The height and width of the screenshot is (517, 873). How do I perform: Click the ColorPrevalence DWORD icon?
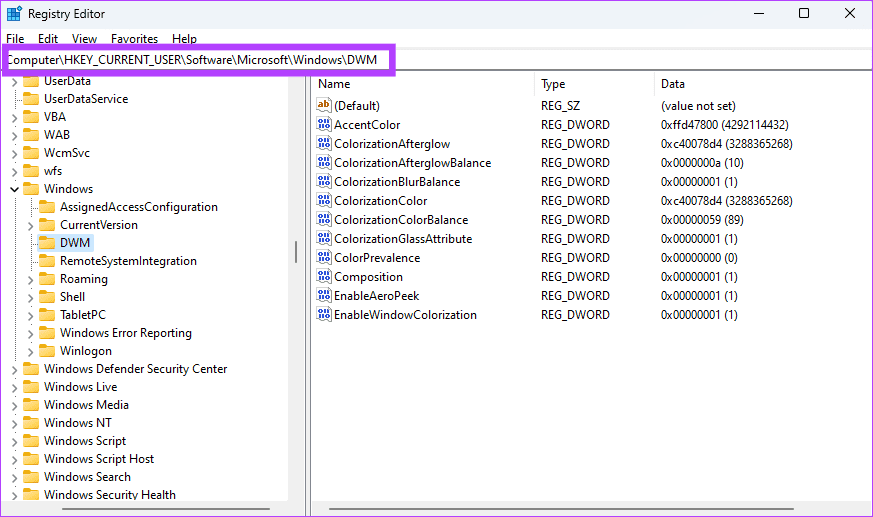(x=323, y=257)
